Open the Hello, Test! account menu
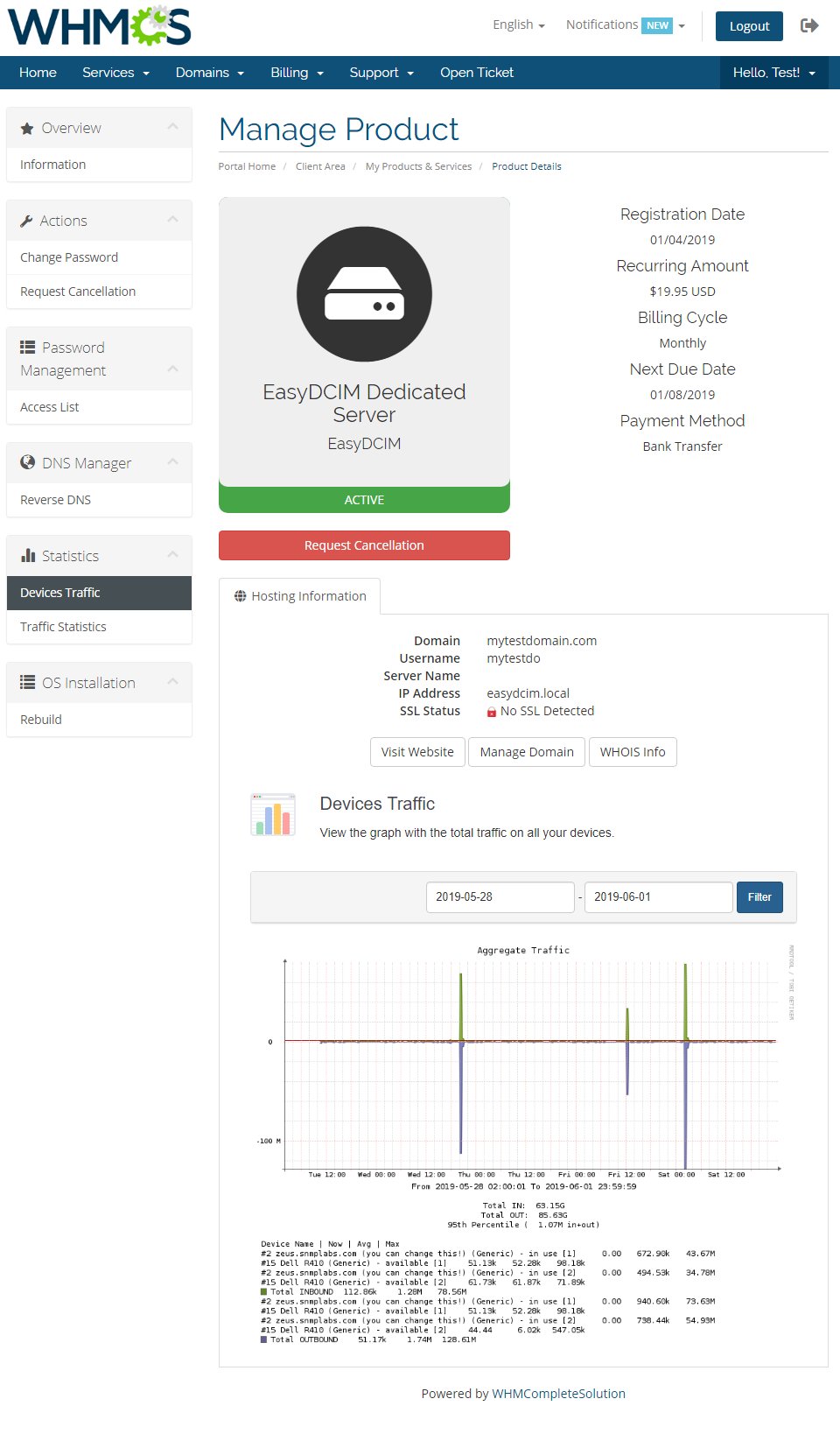Viewport: 840px width, 1434px height. tap(774, 73)
